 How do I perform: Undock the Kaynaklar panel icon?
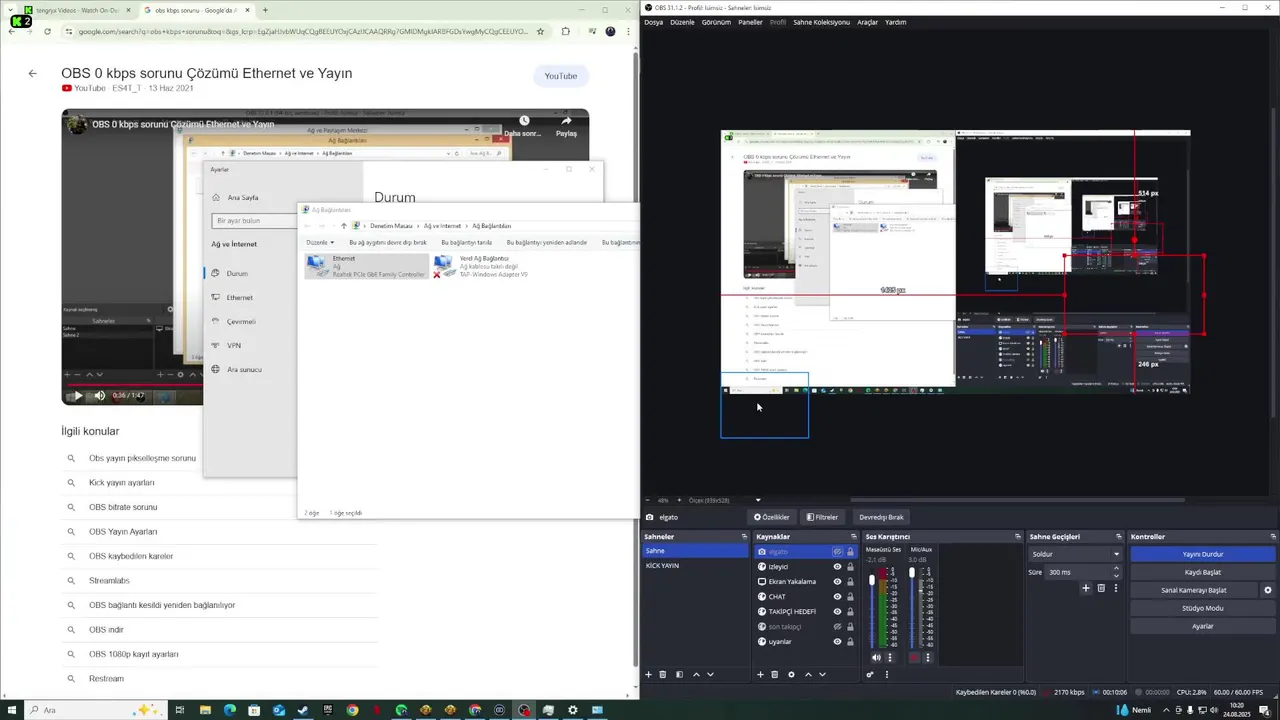(856, 537)
